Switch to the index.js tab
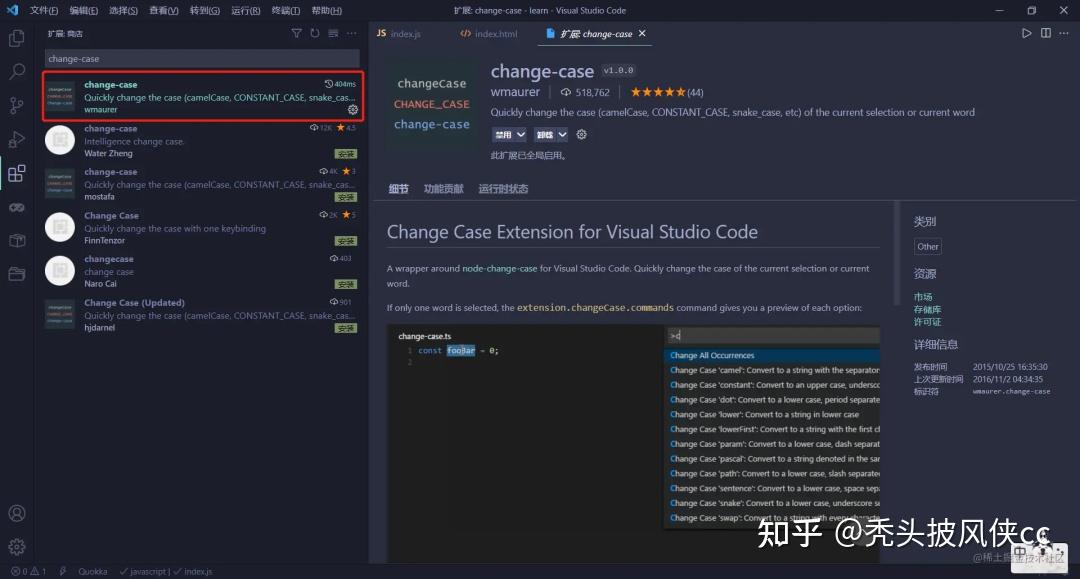The width and height of the screenshot is (1080, 579). tap(399, 33)
